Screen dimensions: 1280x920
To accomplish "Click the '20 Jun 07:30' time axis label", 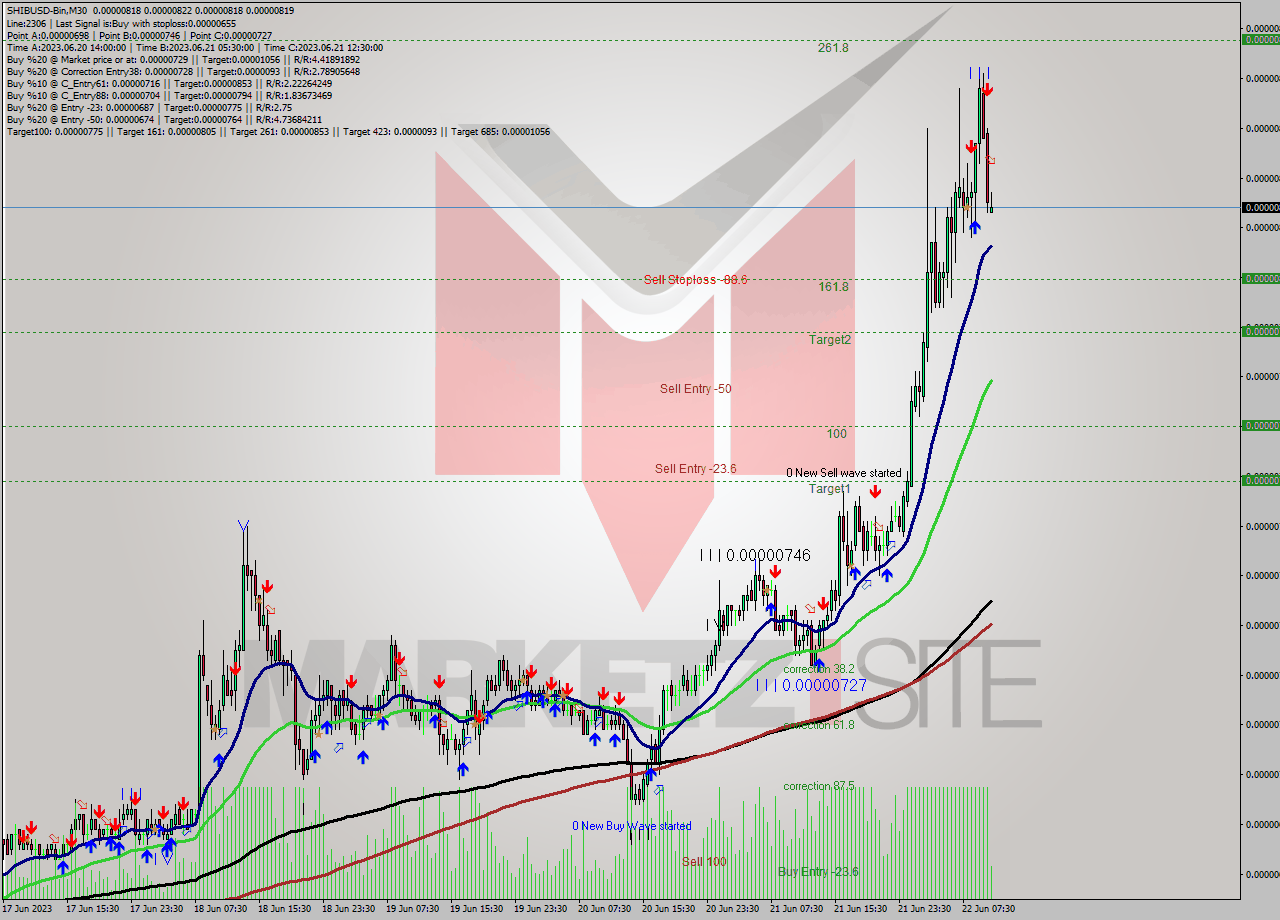I will pyautogui.click(x=605, y=909).
